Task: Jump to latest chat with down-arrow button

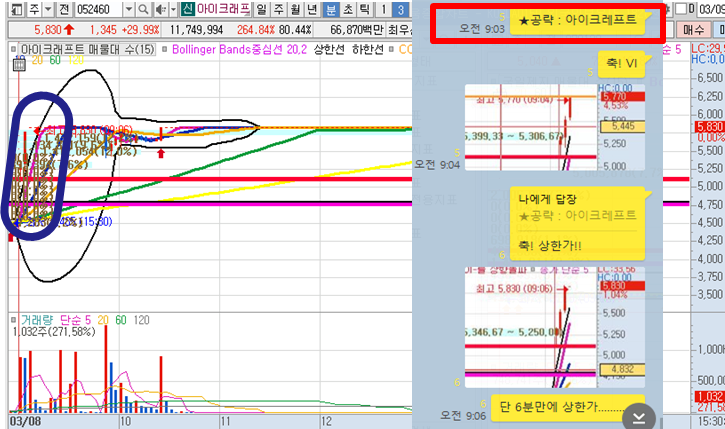Action: click(639, 417)
